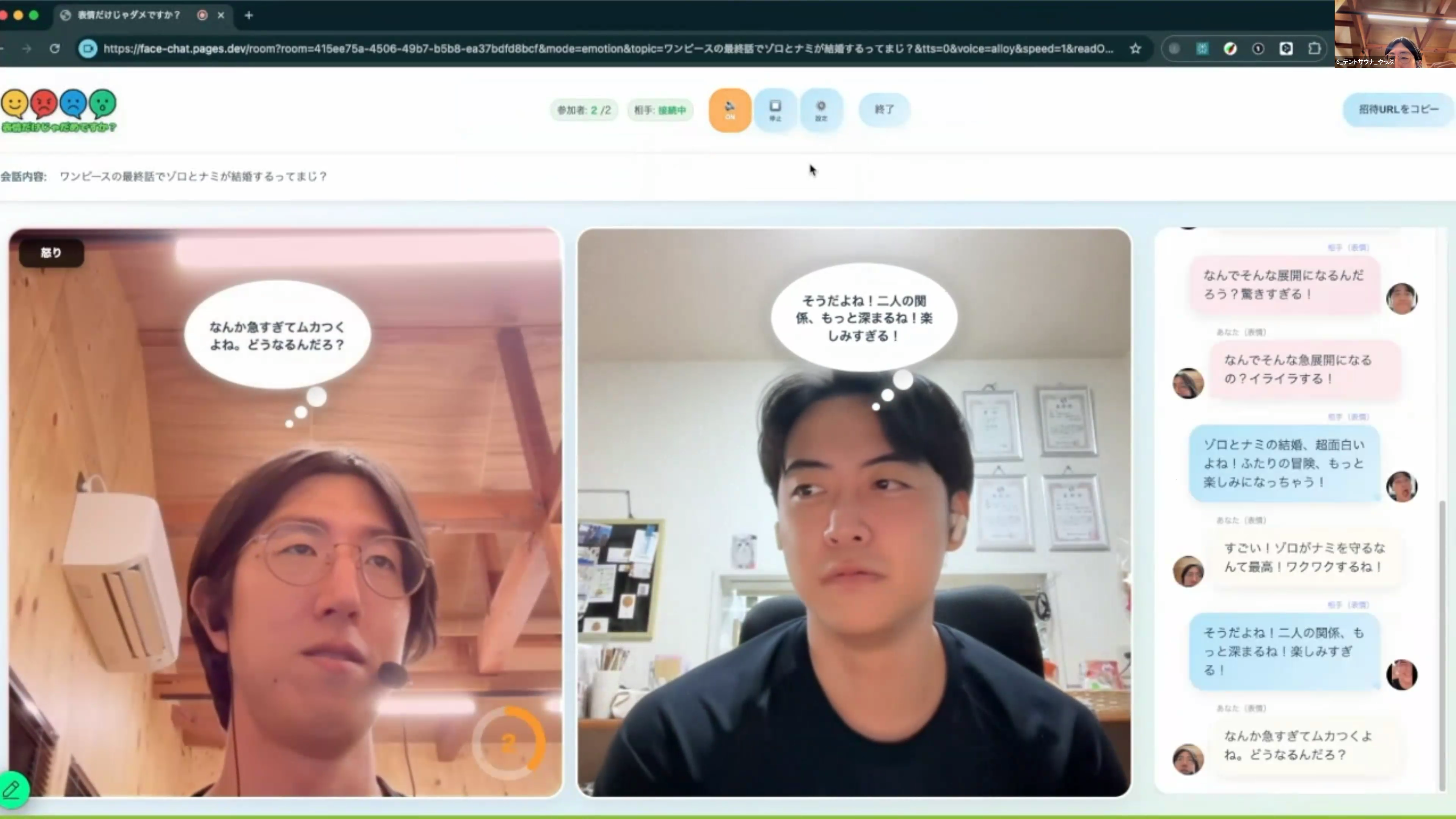Open the 設定 gear settings button
The image size is (1456, 819).
tap(821, 110)
